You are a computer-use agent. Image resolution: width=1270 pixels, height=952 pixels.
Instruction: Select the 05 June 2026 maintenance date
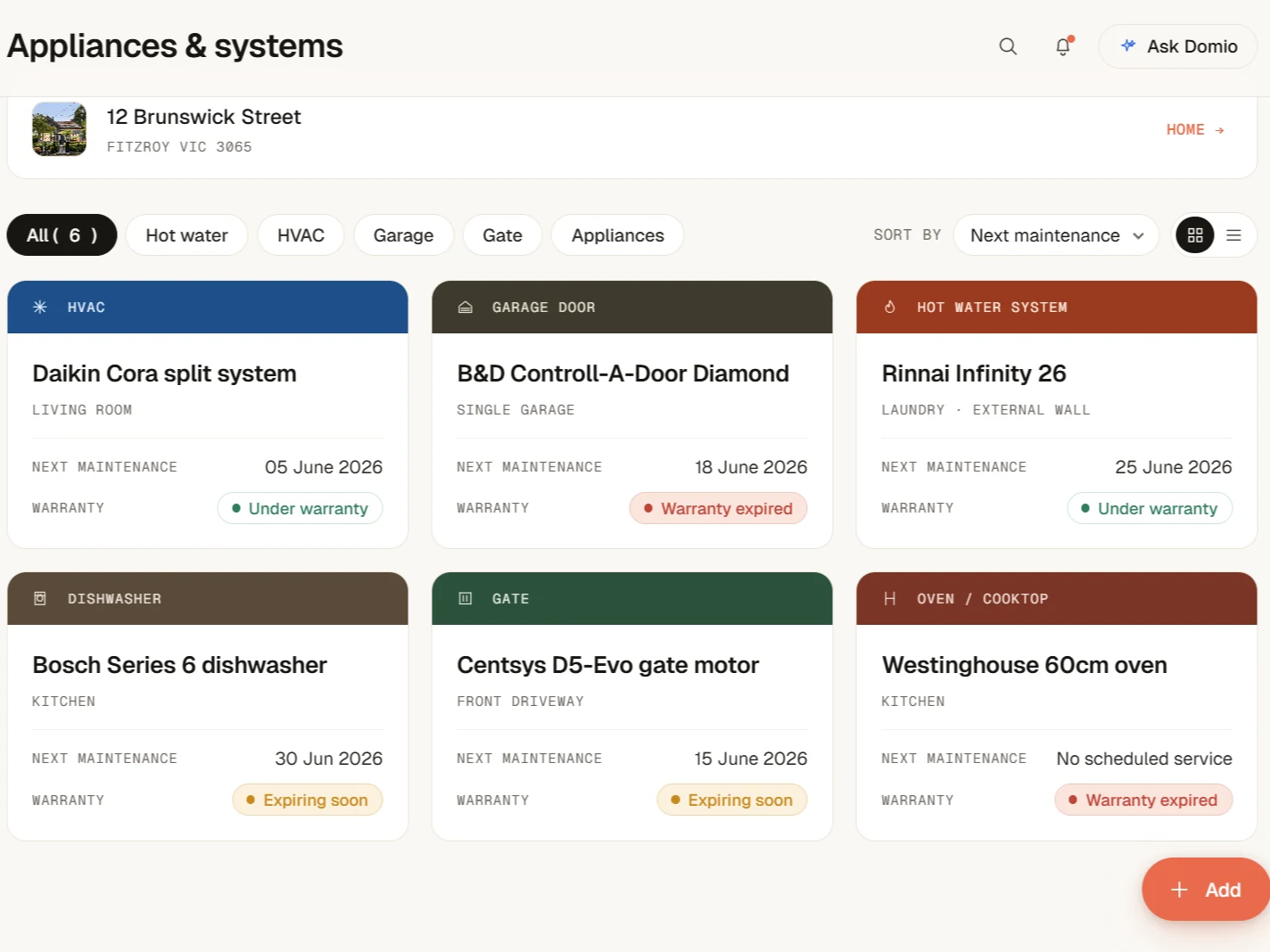click(324, 467)
